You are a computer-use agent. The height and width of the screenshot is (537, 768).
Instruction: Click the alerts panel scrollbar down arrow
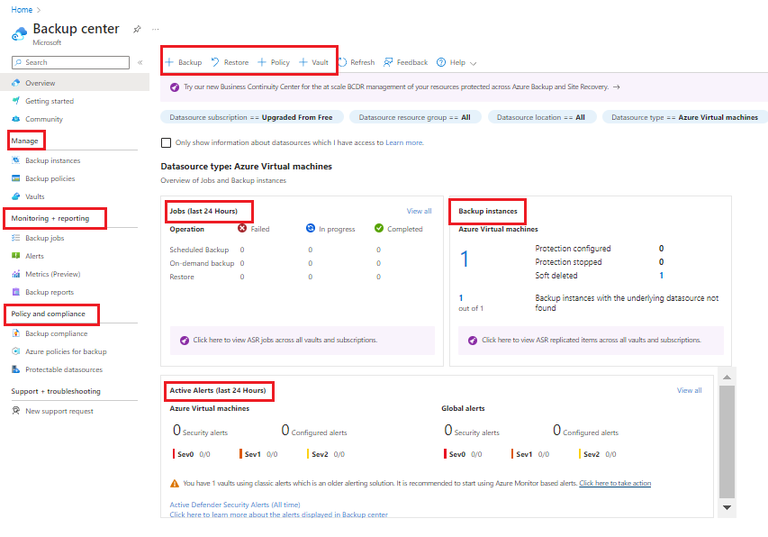(x=727, y=508)
